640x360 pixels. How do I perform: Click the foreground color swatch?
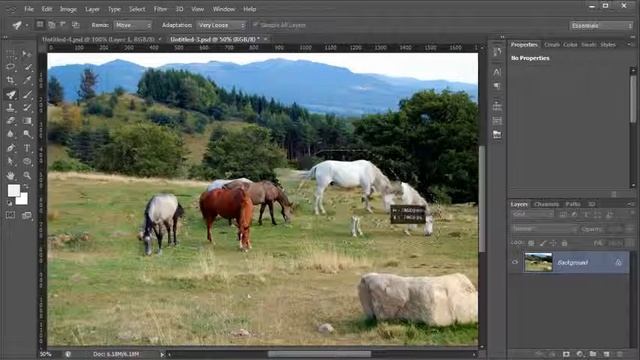pos(13,190)
